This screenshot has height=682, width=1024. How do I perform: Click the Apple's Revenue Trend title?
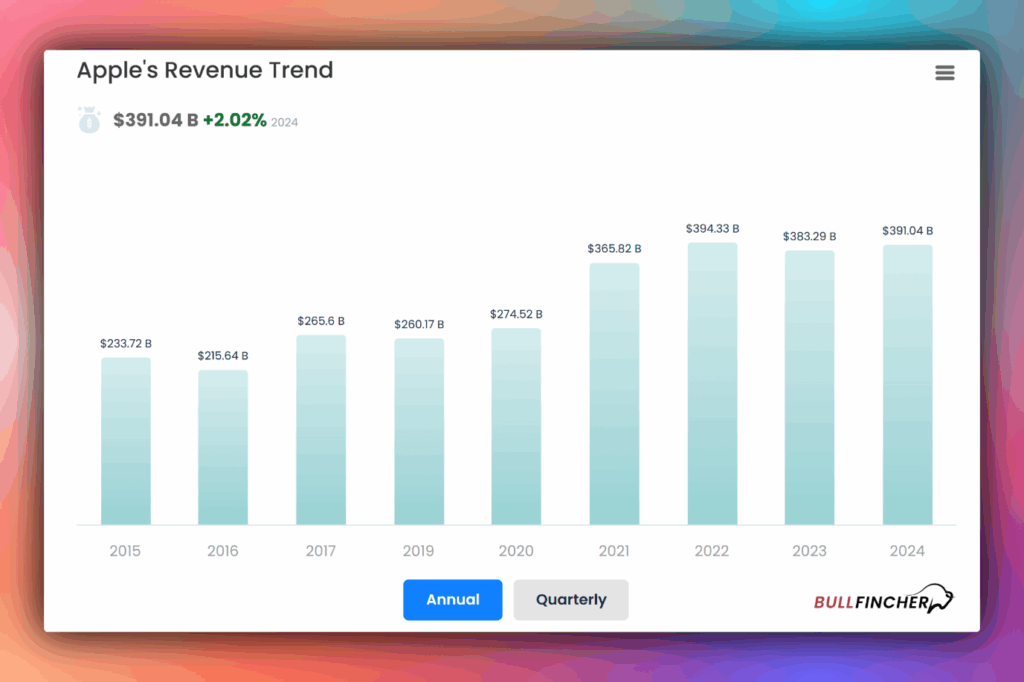205,70
